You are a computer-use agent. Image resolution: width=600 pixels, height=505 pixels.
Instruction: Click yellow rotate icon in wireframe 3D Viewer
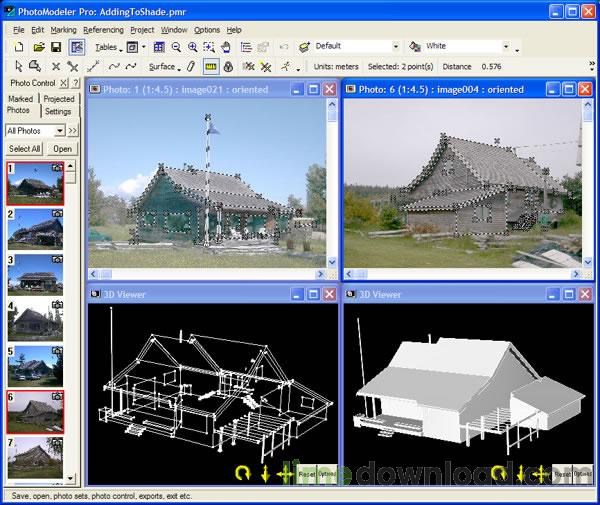tap(243, 473)
